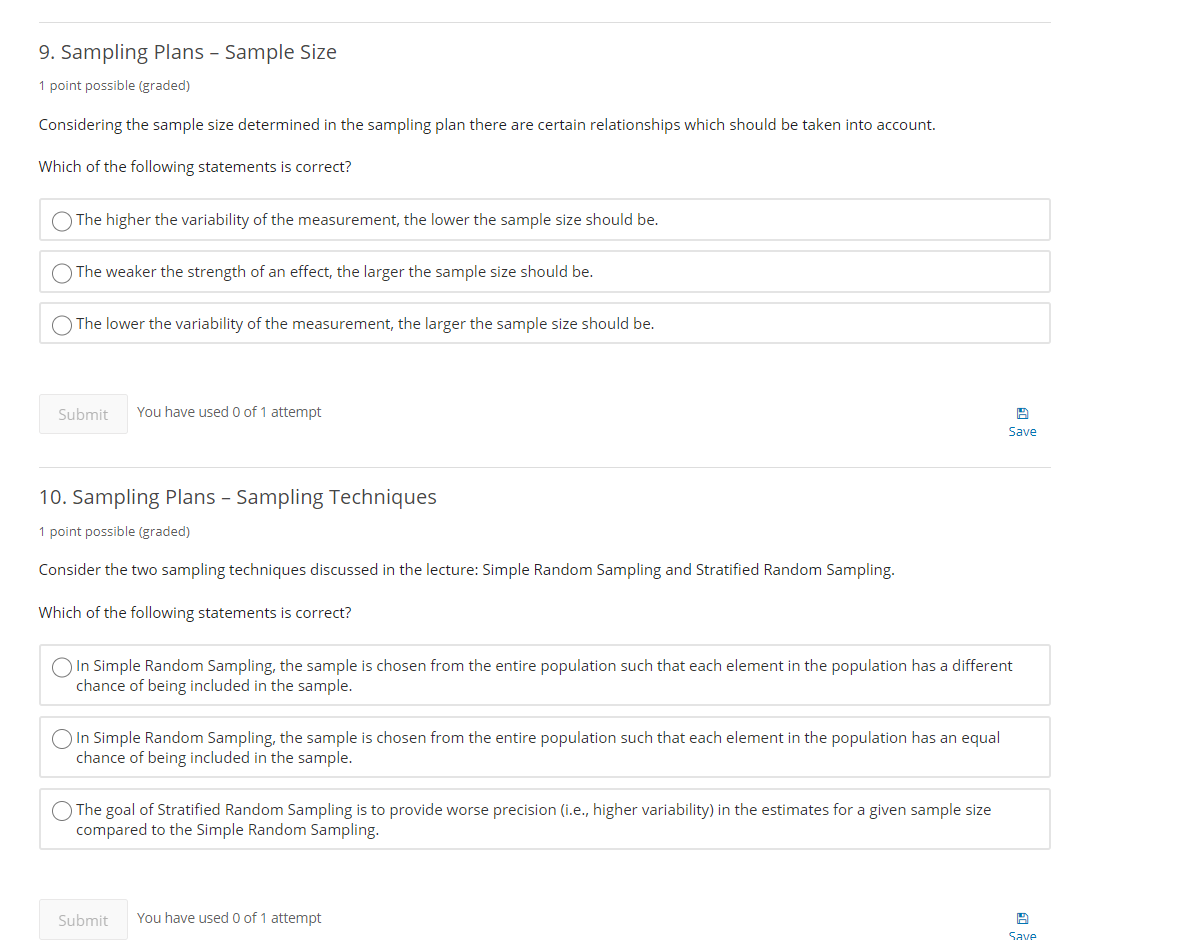Select radio button for 'lower variability, larger sample size'
1181x940 pixels.
click(61, 325)
